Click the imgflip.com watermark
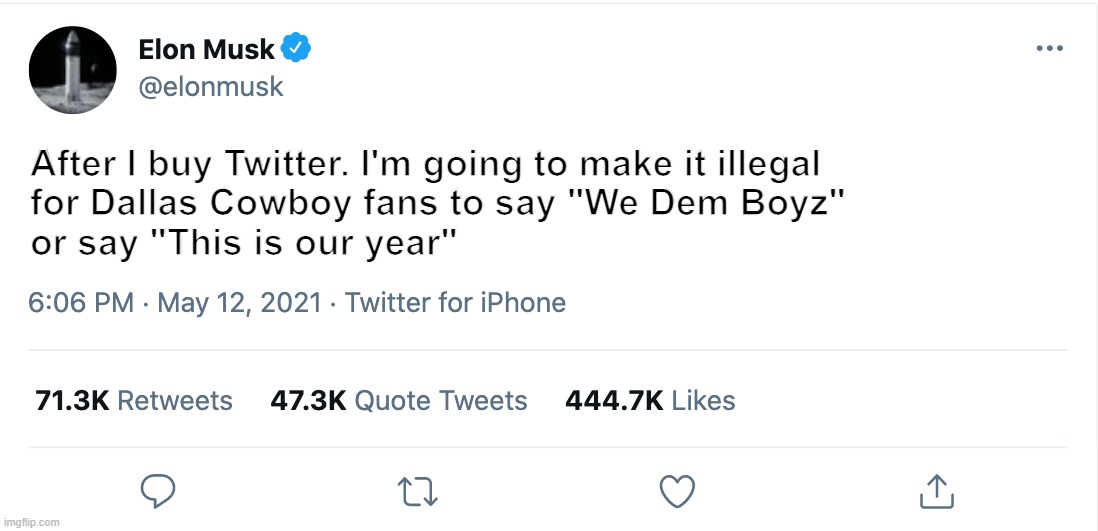The image size is (1098, 531). coord(31,522)
